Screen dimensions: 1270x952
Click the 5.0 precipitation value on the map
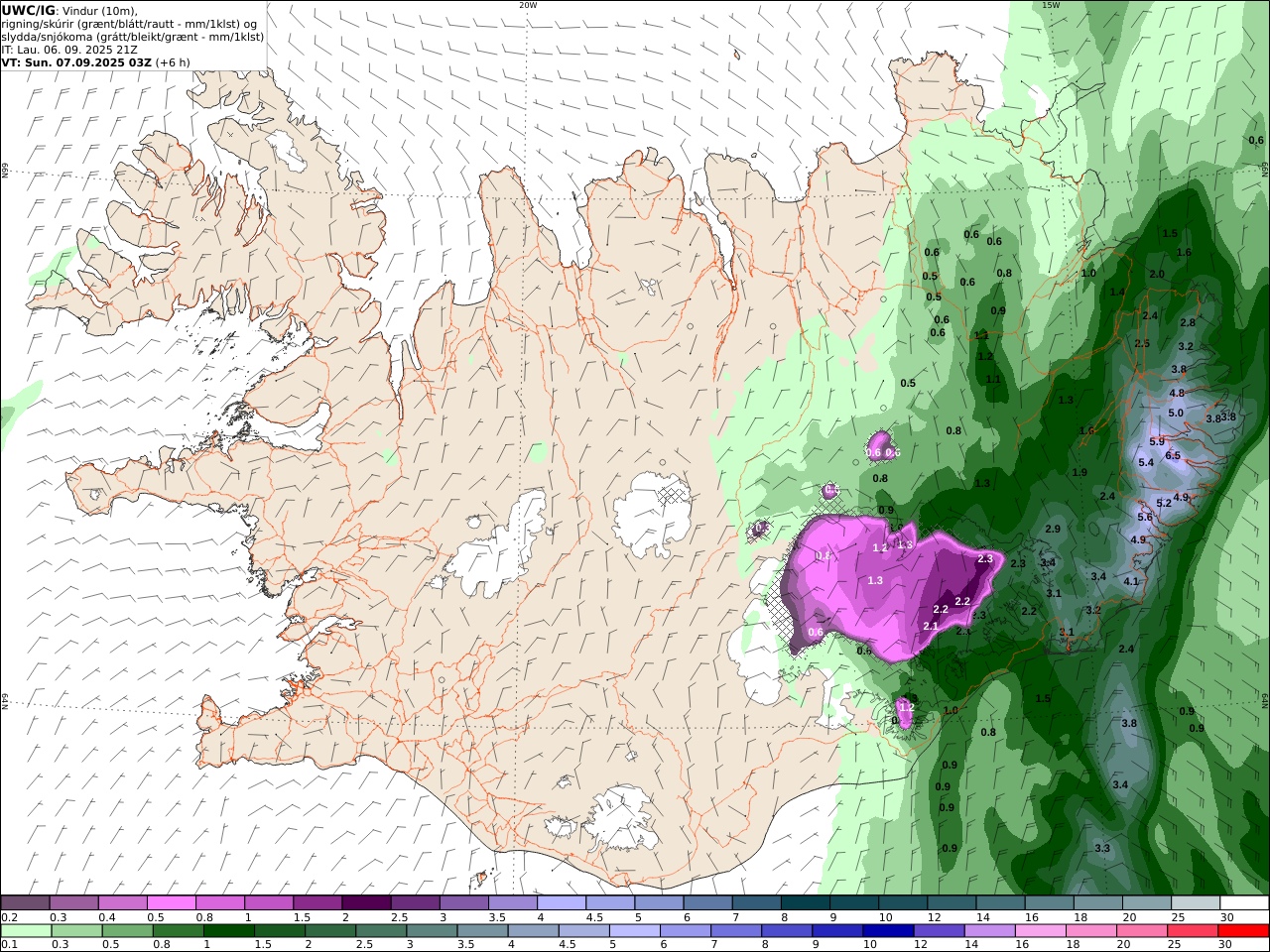point(1176,413)
